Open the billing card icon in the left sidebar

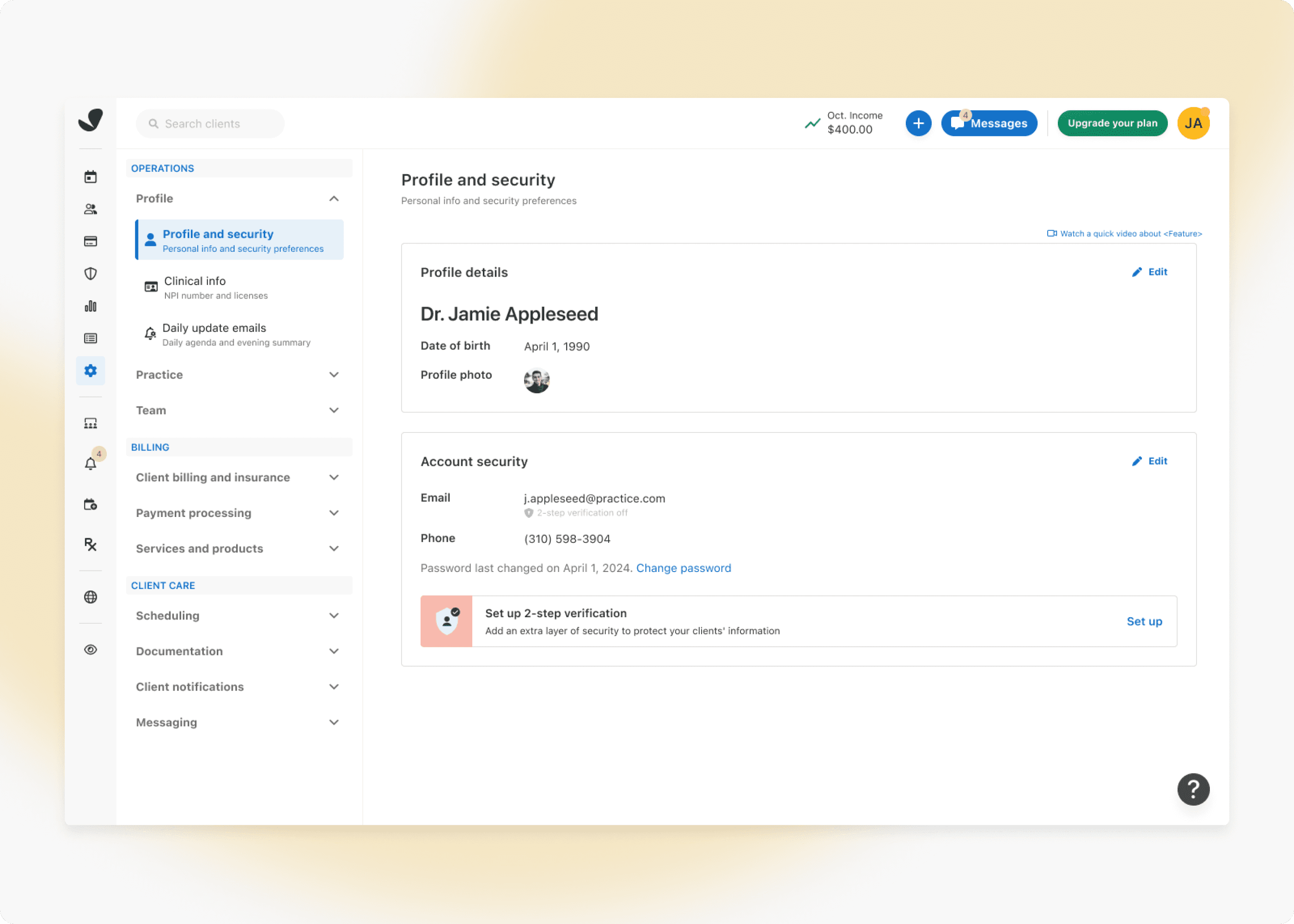91,241
